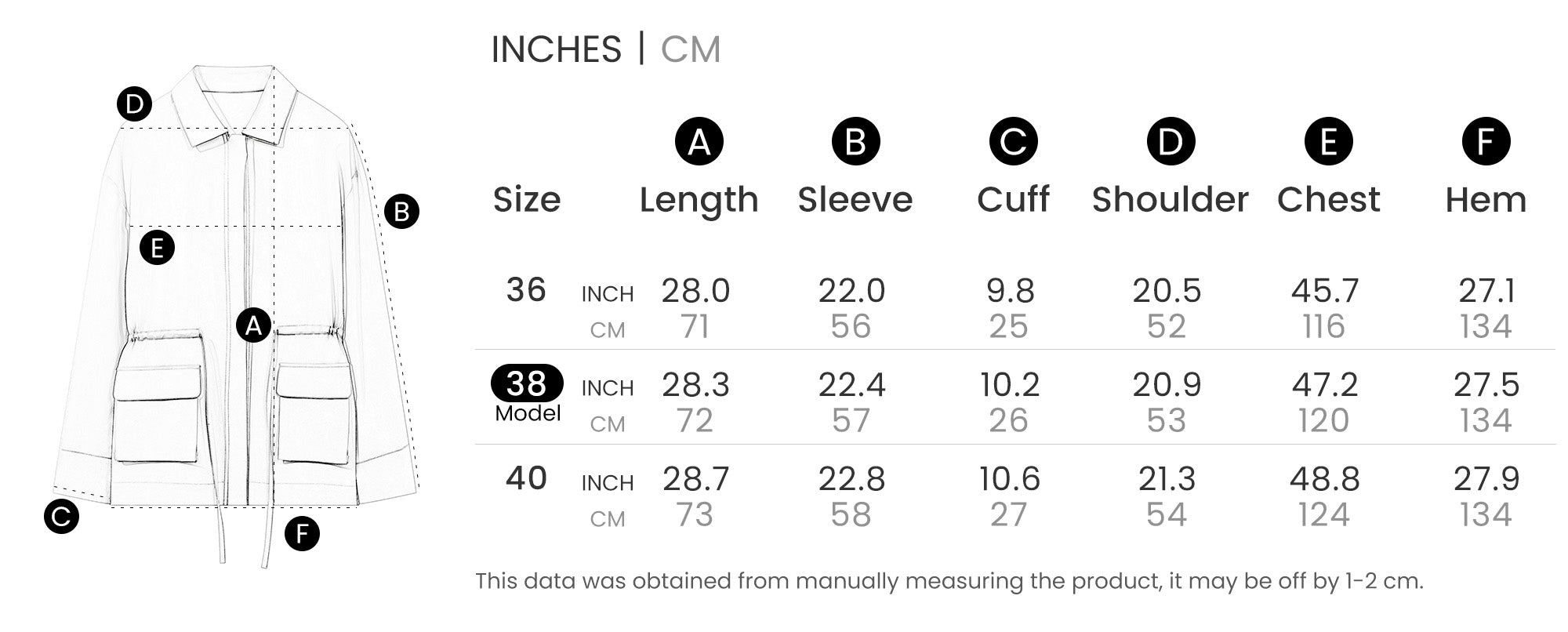Click the Shoulder column heading
The height and width of the screenshot is (632, 1568).
[1170, 200]
